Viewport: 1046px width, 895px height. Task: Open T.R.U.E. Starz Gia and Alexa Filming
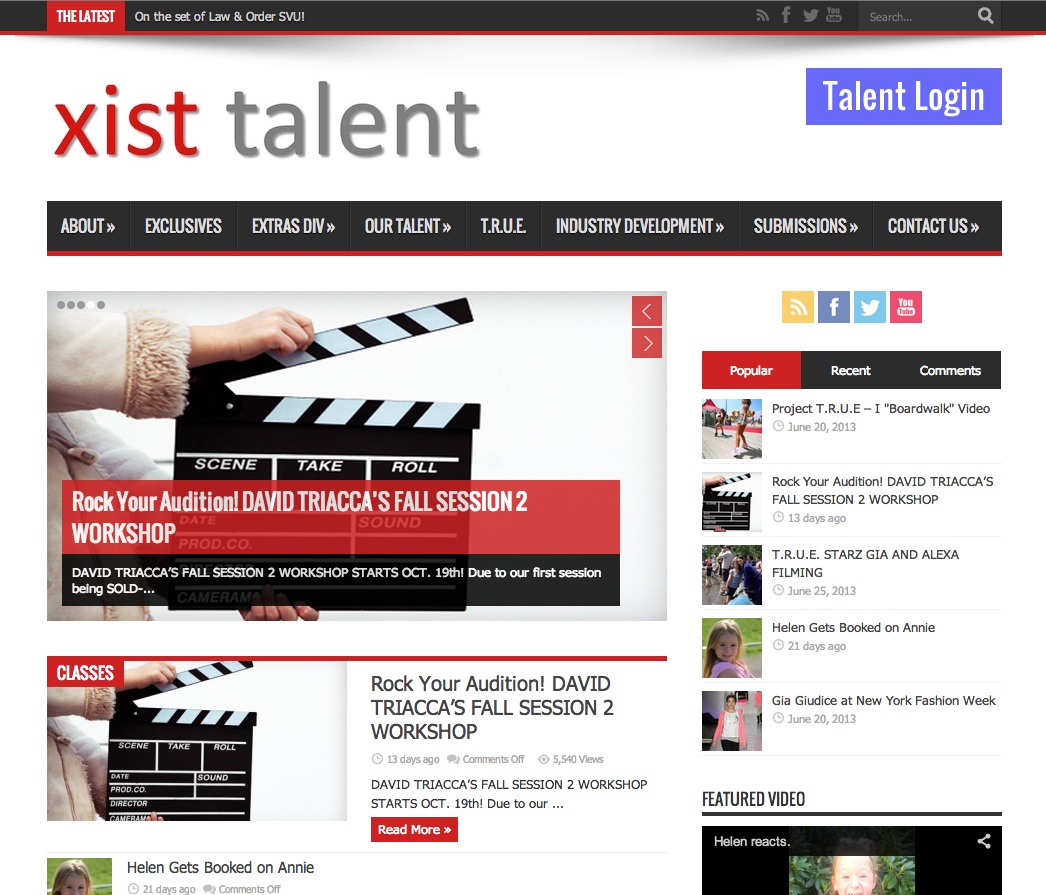865,563
